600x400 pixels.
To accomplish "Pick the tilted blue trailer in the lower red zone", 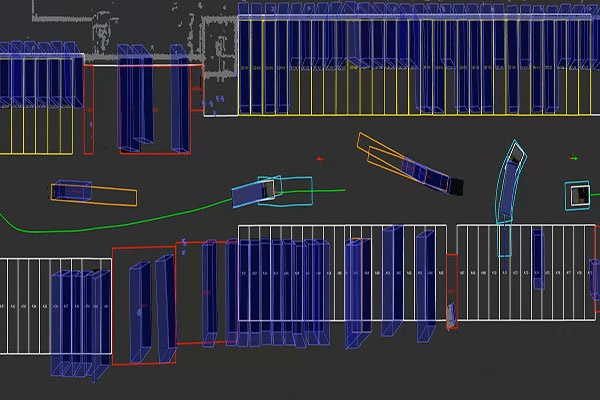I will point(166,309).
